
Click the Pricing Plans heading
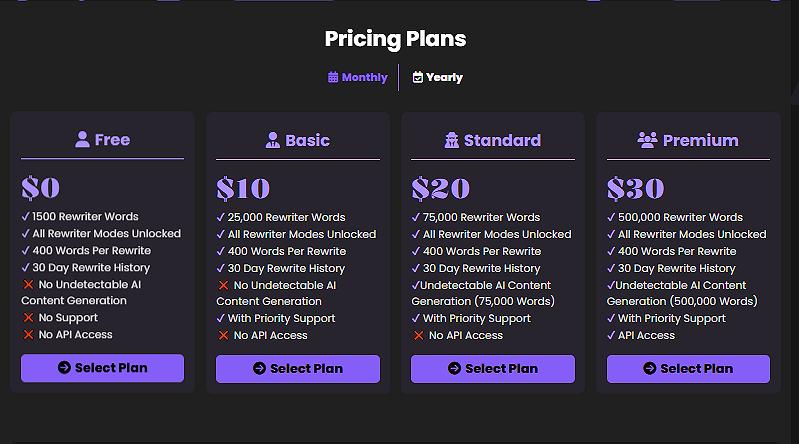click(395, 39)
